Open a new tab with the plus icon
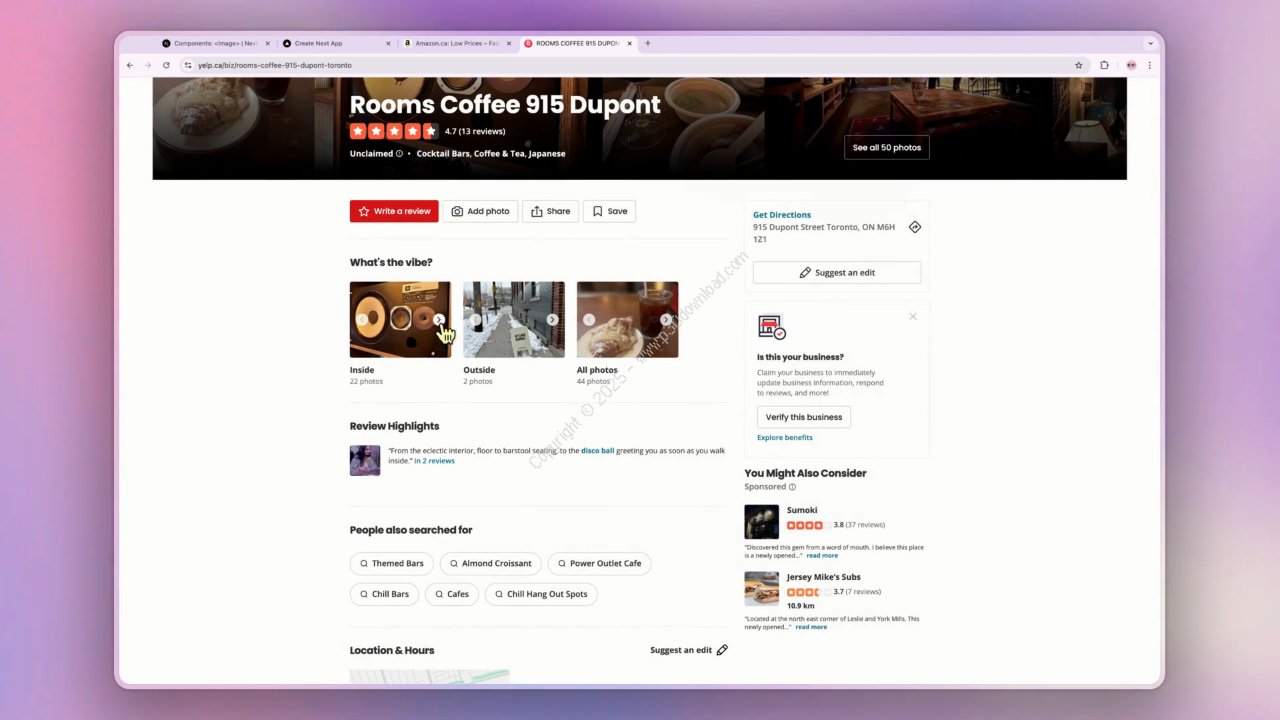 click(648, 43)
